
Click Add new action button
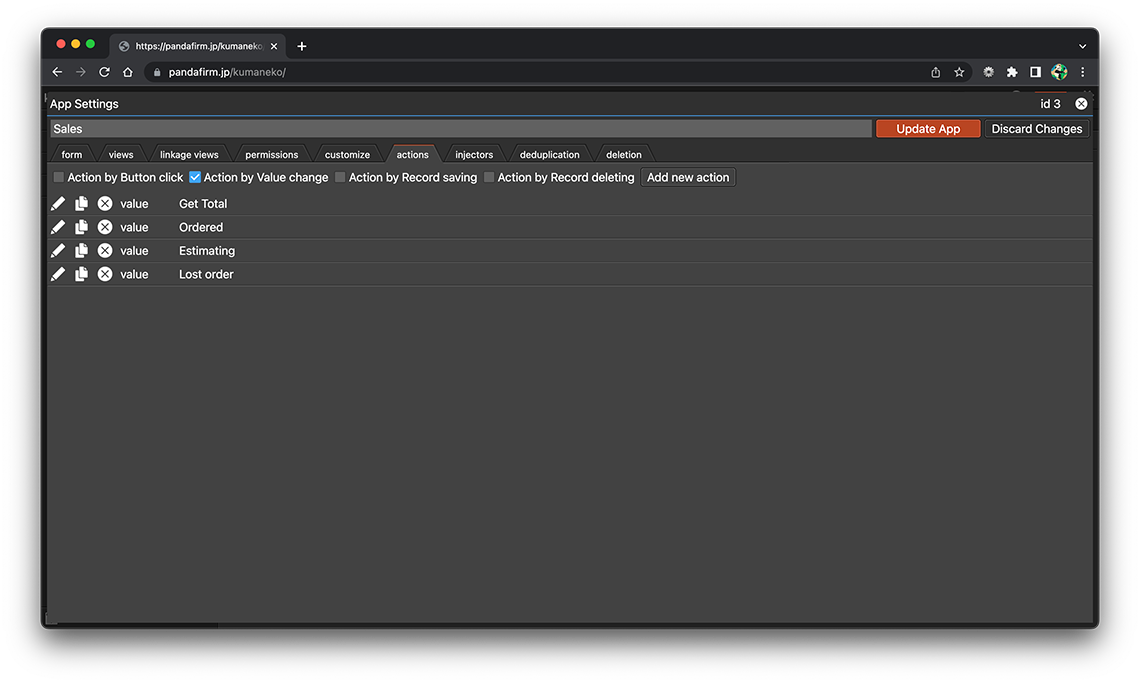click(x=688, y=177)
